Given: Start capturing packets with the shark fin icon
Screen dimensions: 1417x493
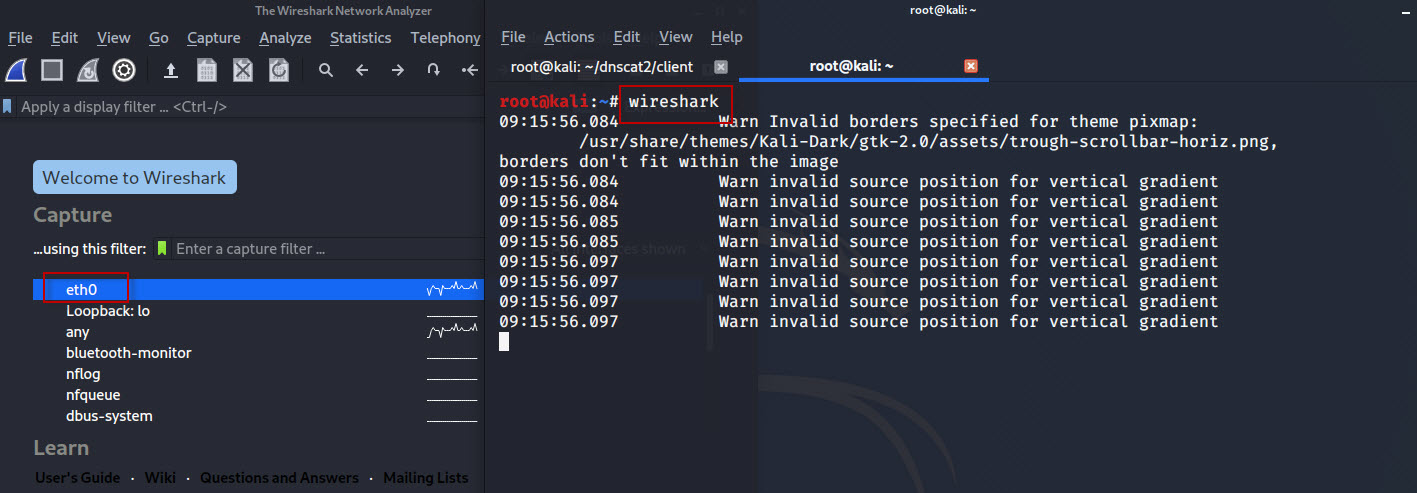Looking at the screenshot, I should click(16, 70).
